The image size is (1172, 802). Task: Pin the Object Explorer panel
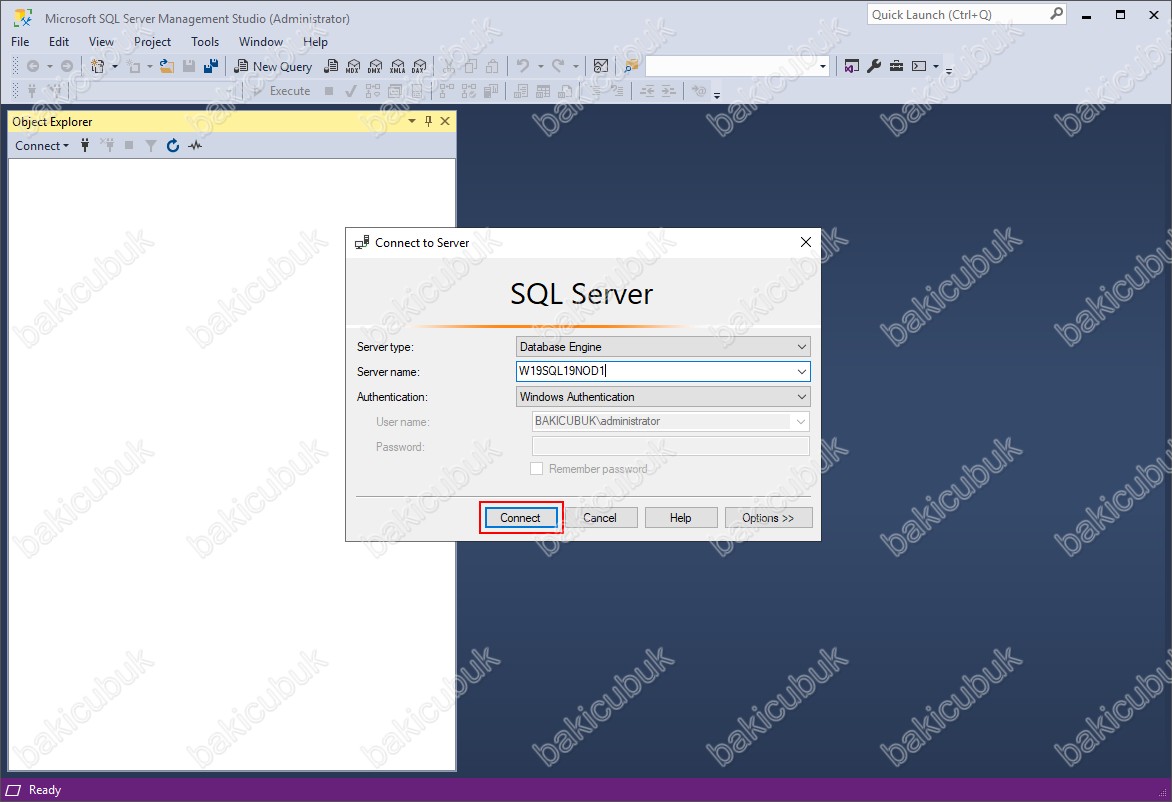click(428, 121)
